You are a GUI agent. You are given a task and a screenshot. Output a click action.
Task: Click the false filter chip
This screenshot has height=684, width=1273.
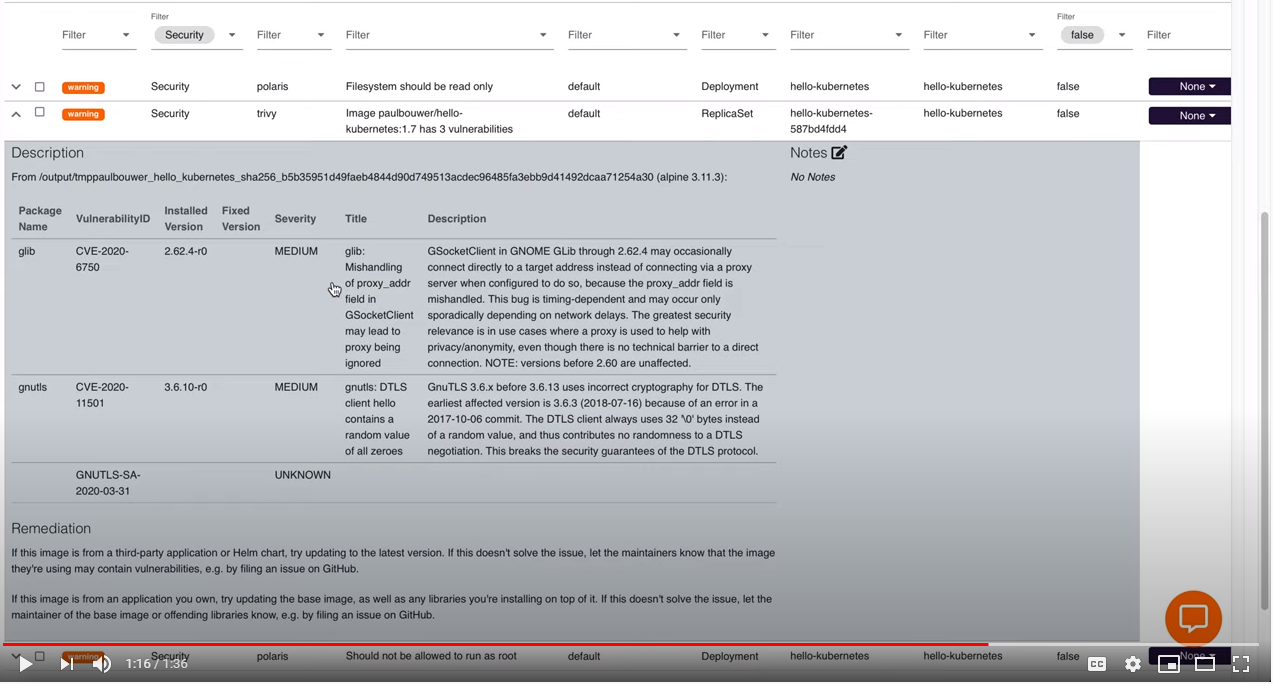click(1082, 35)
